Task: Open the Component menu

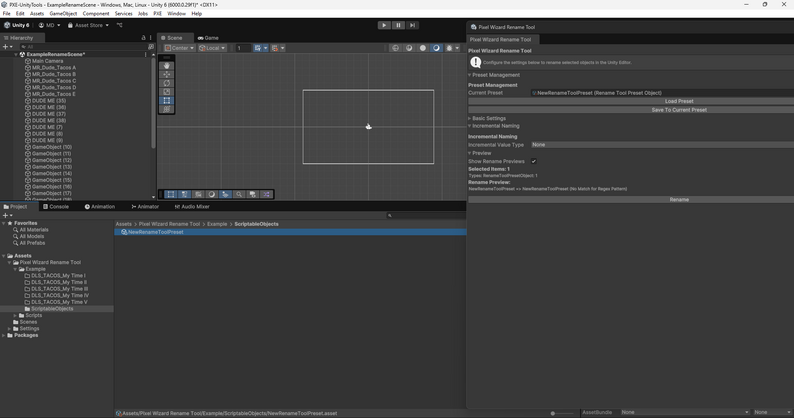Action: tap(96, 14)
